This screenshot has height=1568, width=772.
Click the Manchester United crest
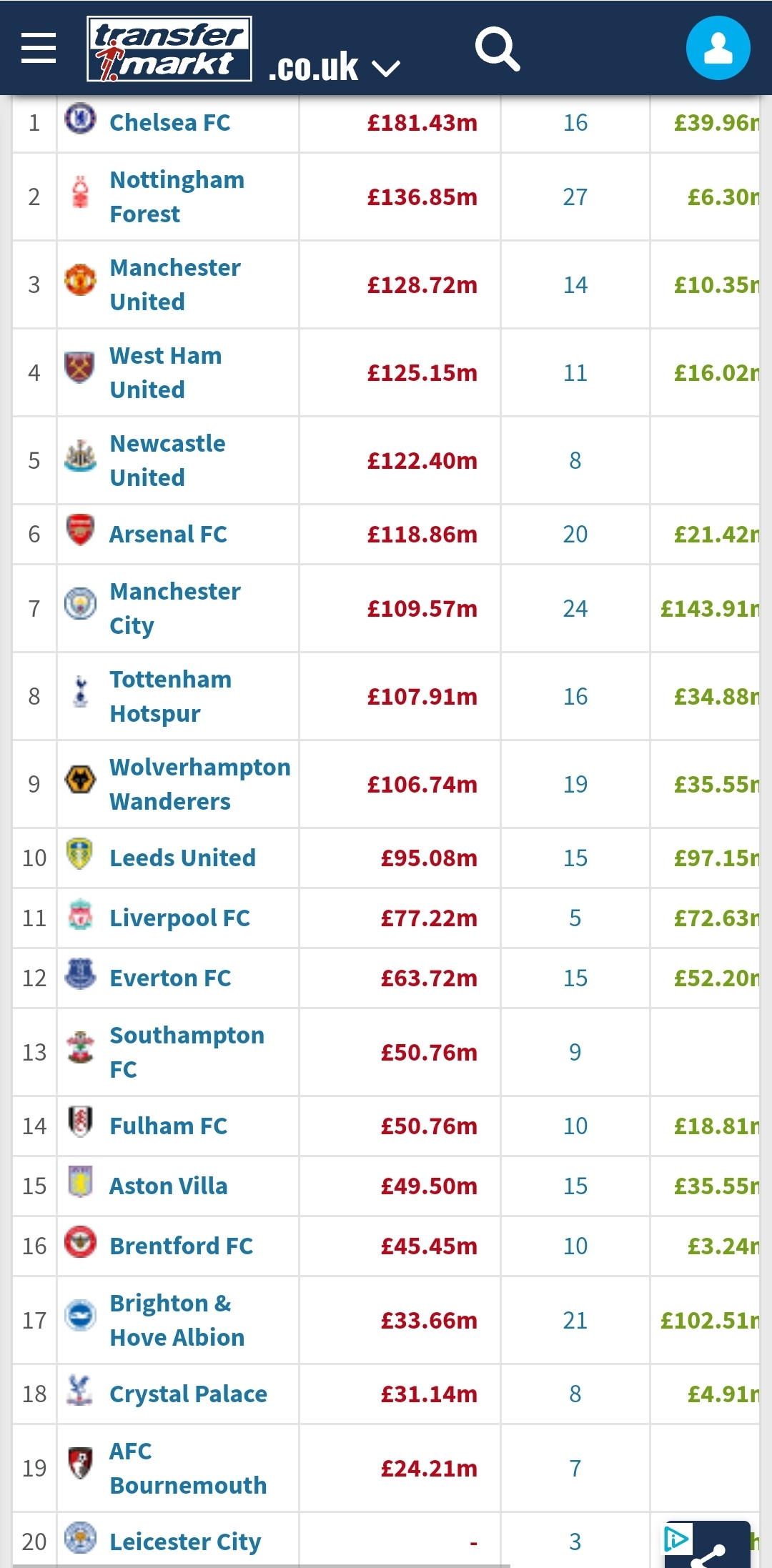coord(80,280)
